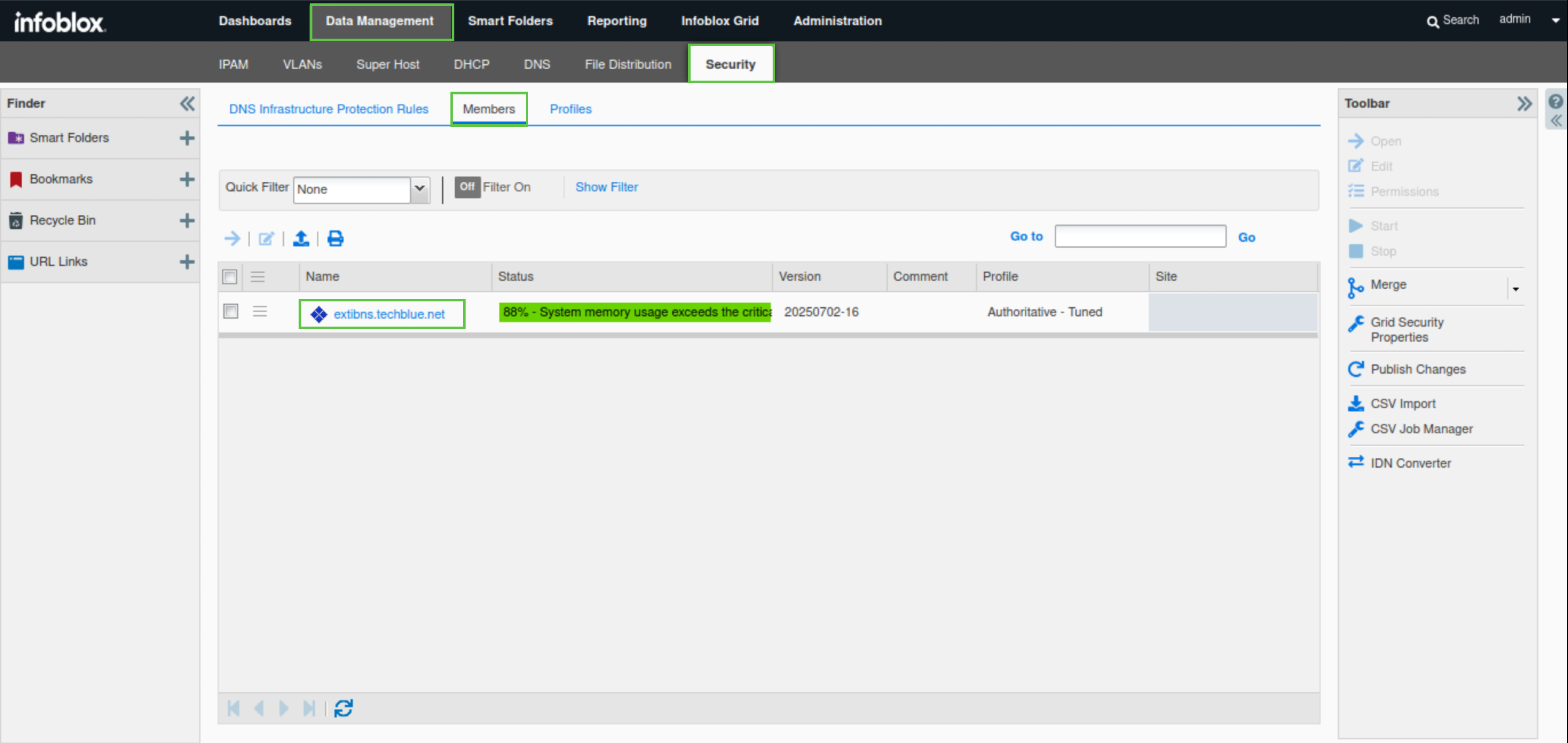Click the Smart Folders purple folder icon

click(16, 138)
